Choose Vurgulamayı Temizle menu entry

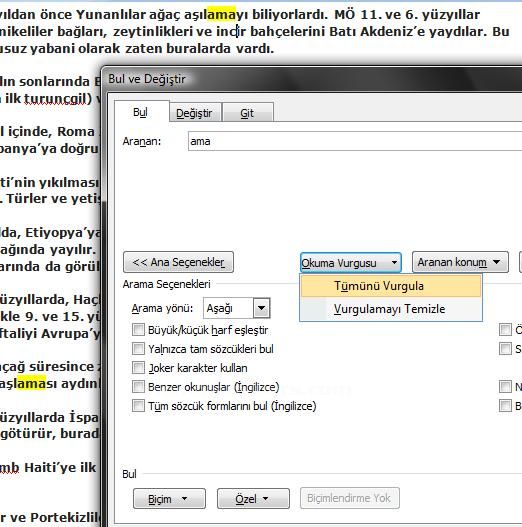click(x=391, y=309)
